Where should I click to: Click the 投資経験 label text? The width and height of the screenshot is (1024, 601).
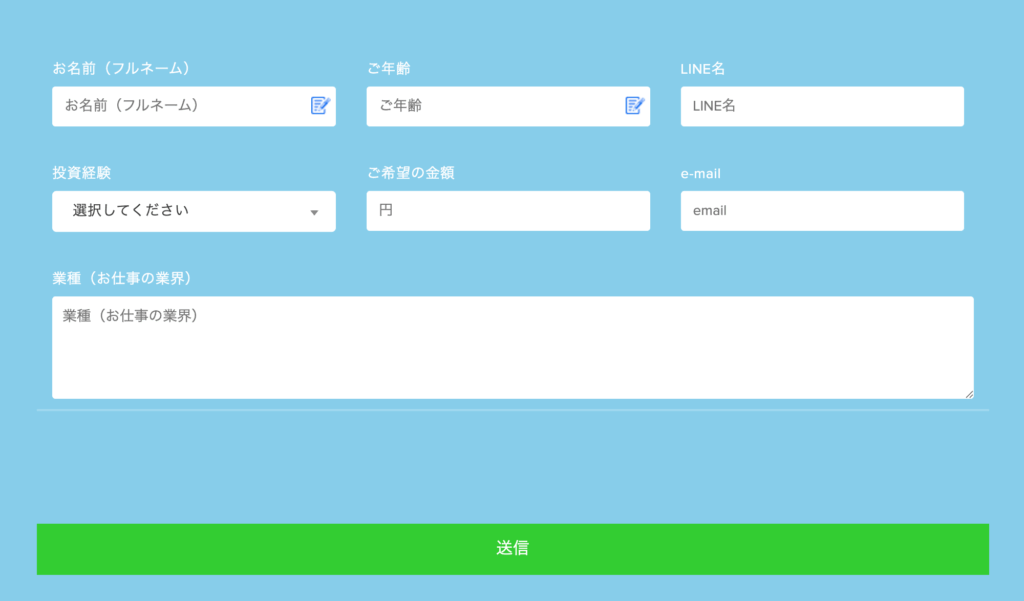(82, 173)
